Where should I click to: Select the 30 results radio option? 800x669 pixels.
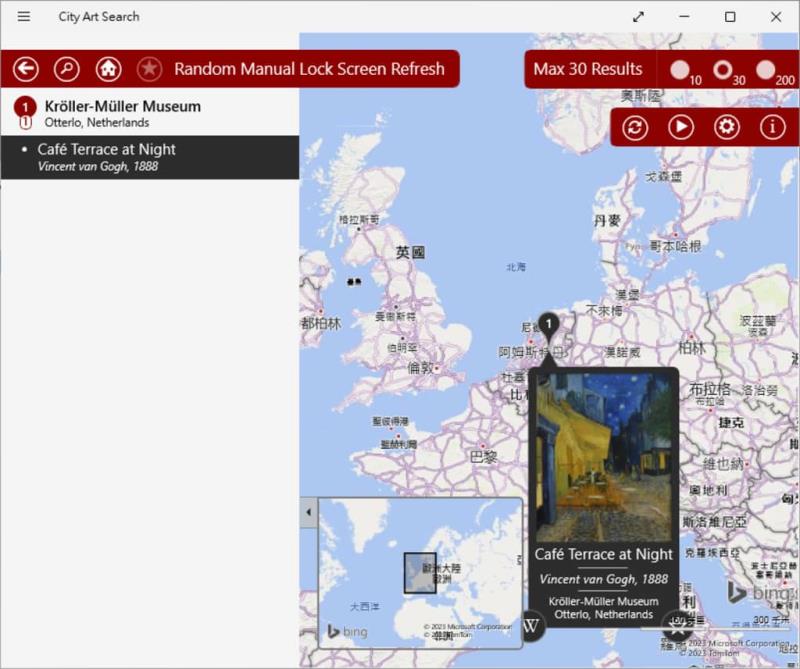pyautogui.click(x=723, y=70)
